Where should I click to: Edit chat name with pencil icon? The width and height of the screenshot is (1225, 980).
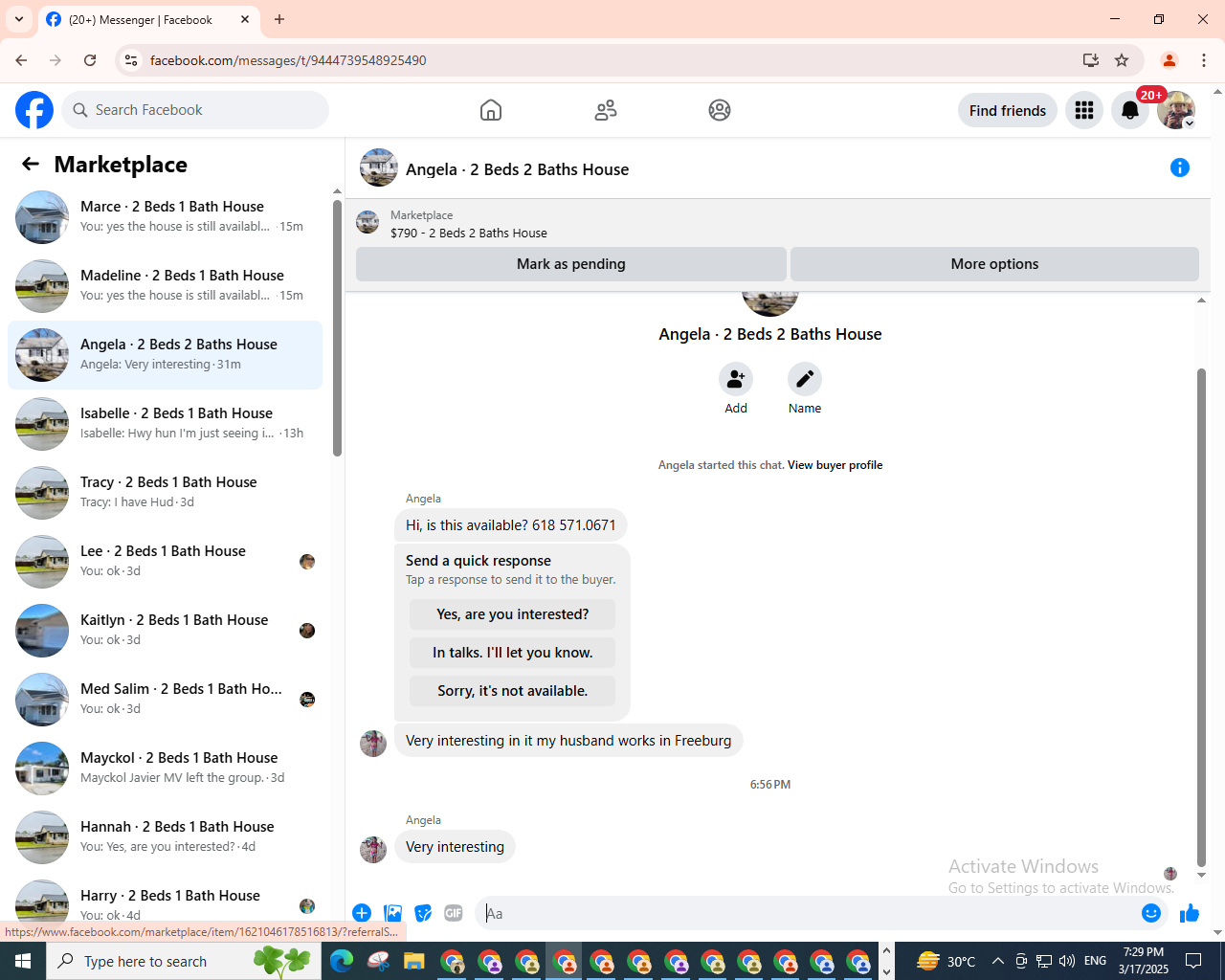(x=805, y=380)
